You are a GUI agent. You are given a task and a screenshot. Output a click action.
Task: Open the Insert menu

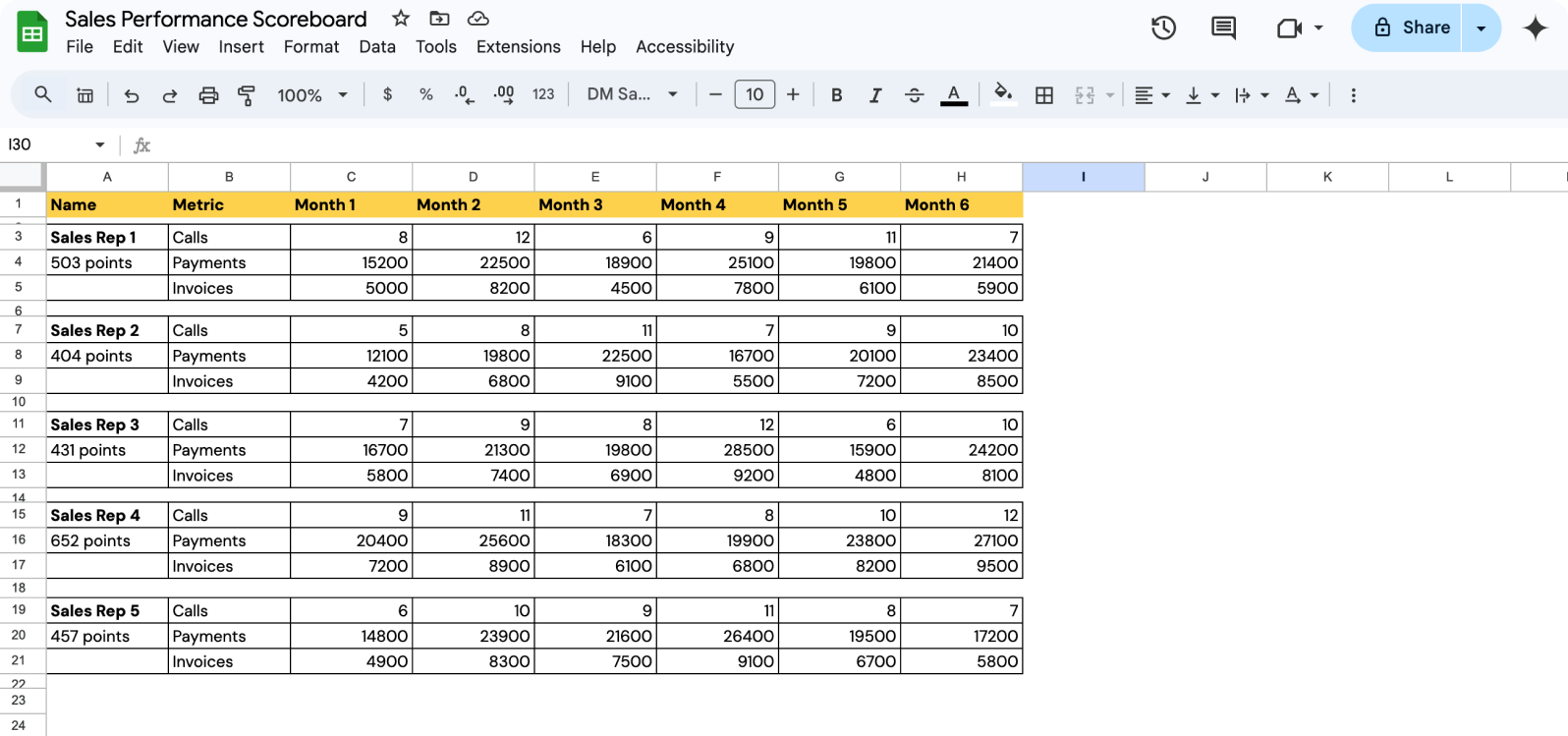(241, 46)
